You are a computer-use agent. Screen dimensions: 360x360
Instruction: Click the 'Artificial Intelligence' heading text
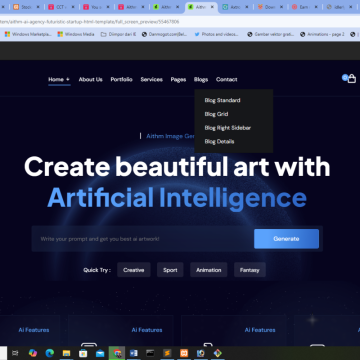177,198
